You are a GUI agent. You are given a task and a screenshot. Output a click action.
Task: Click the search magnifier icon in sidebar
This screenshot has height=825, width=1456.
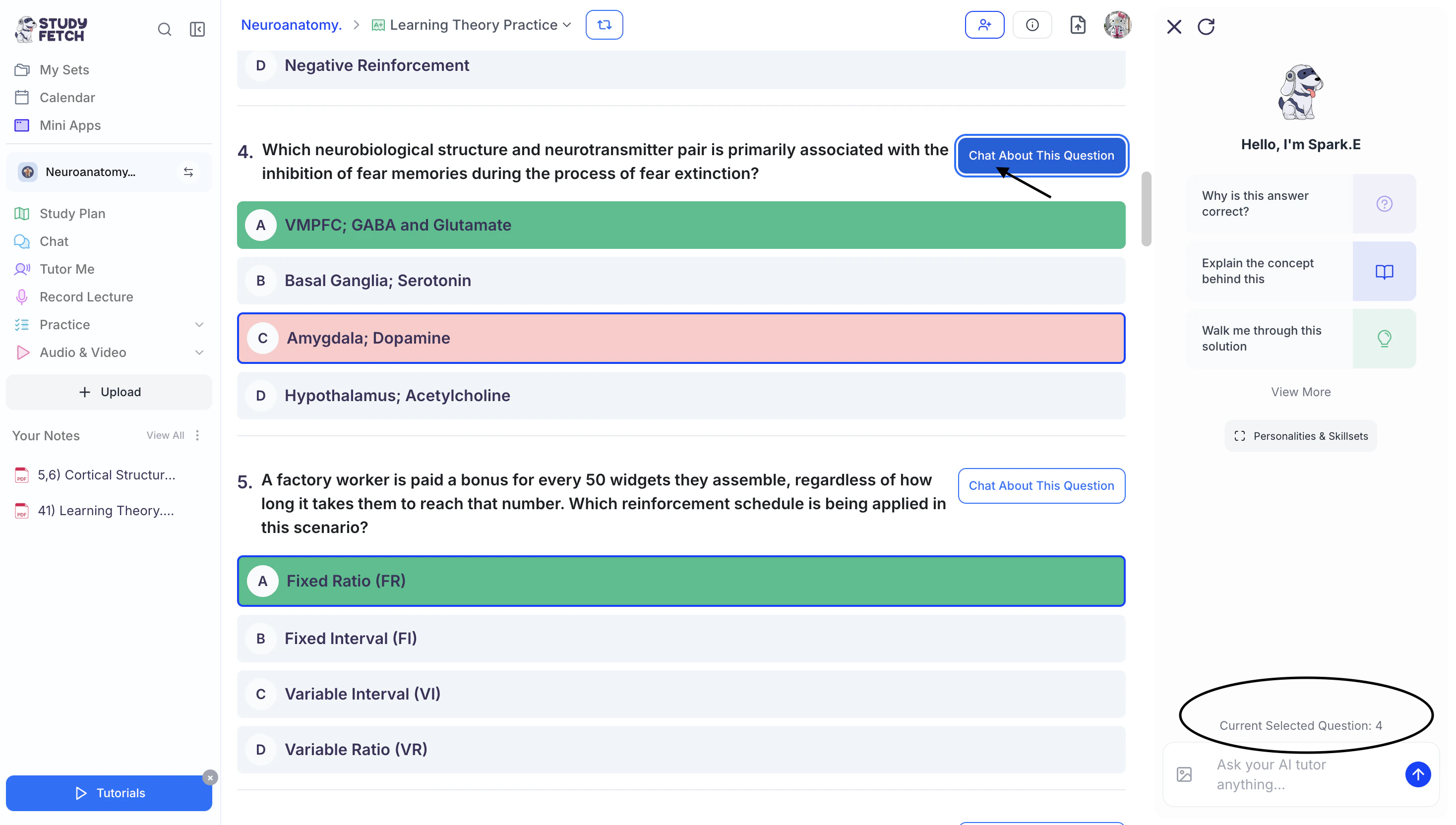tap(164, 29)
